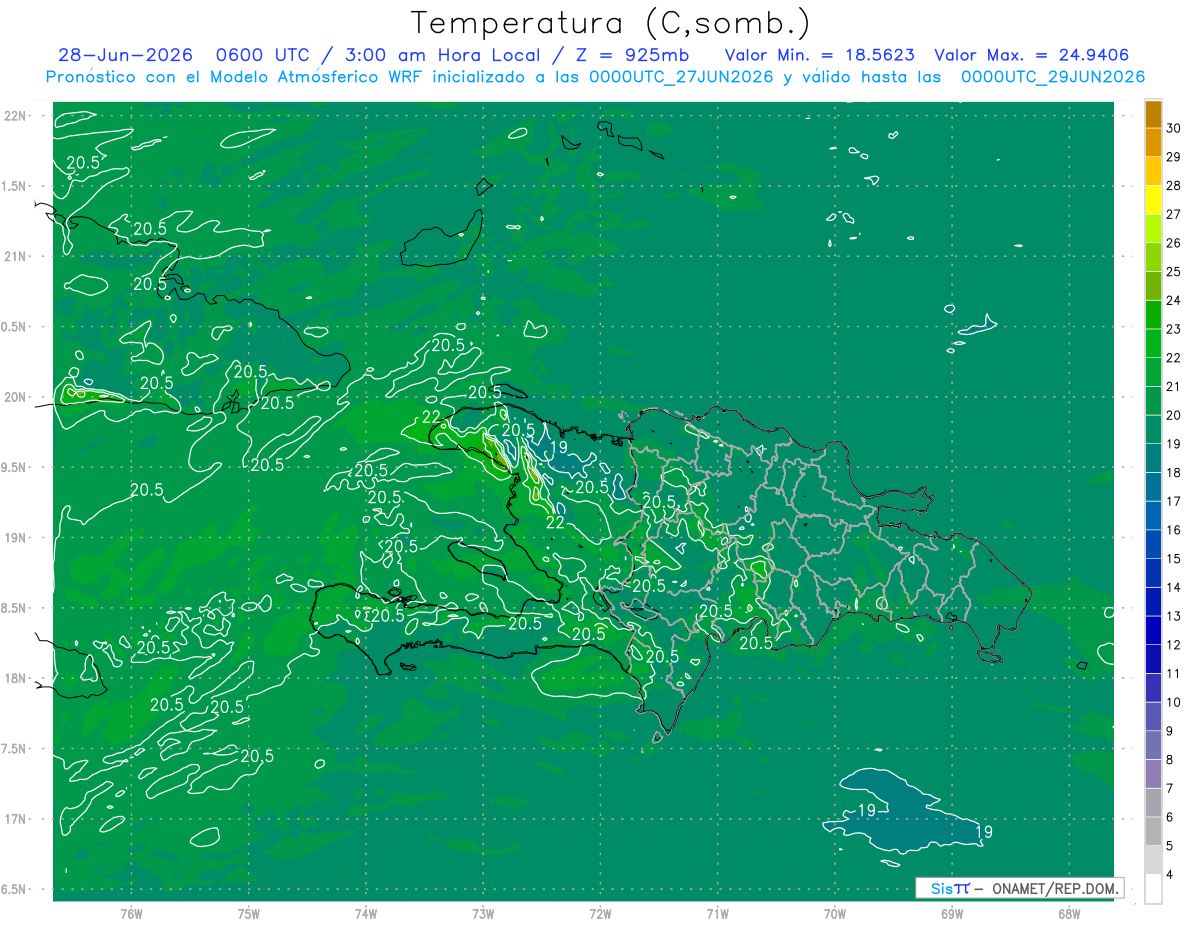Click the '10' label on the color scale
Viewport: 1200px width, 927px height.
1173,702
